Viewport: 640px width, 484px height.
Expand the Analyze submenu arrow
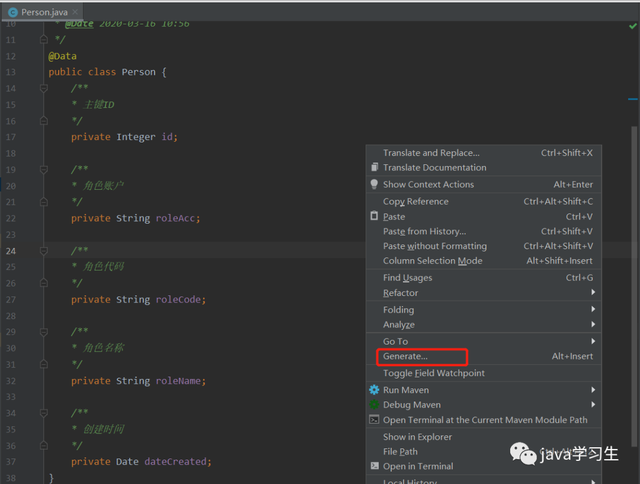pyautogui.click(x=593, y=324)
